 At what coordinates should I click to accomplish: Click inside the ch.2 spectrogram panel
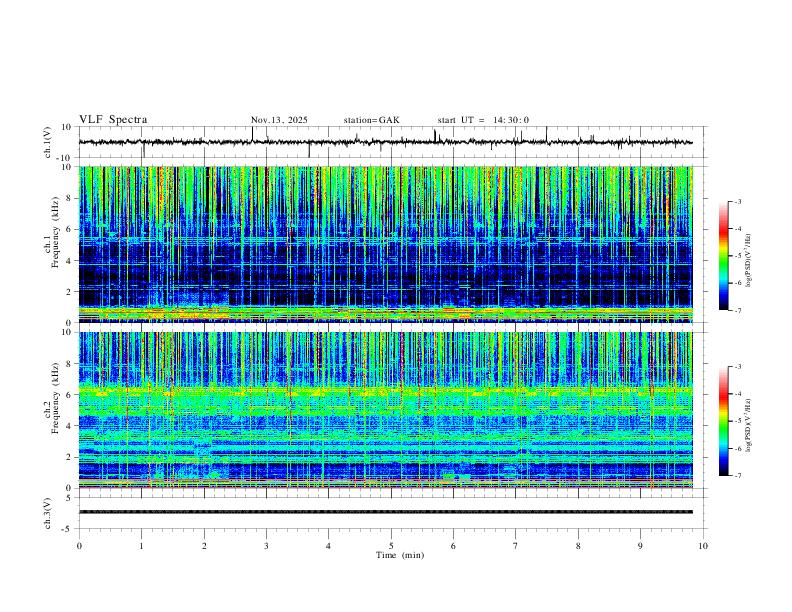click(386, 410)
